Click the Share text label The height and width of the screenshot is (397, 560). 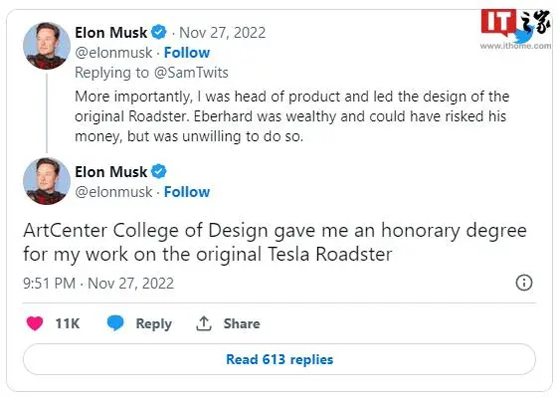[x=242, y=323]
